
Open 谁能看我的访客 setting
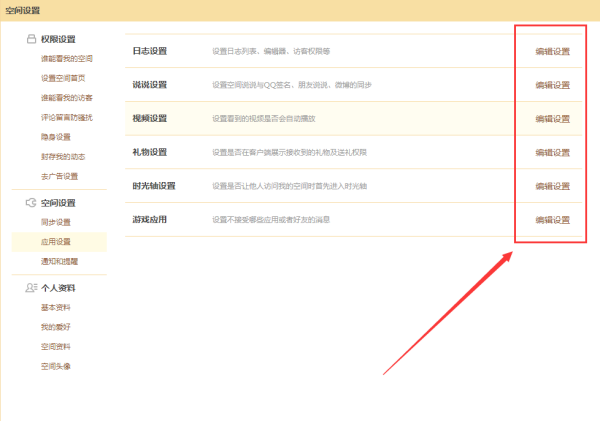(x=67, y=98)
